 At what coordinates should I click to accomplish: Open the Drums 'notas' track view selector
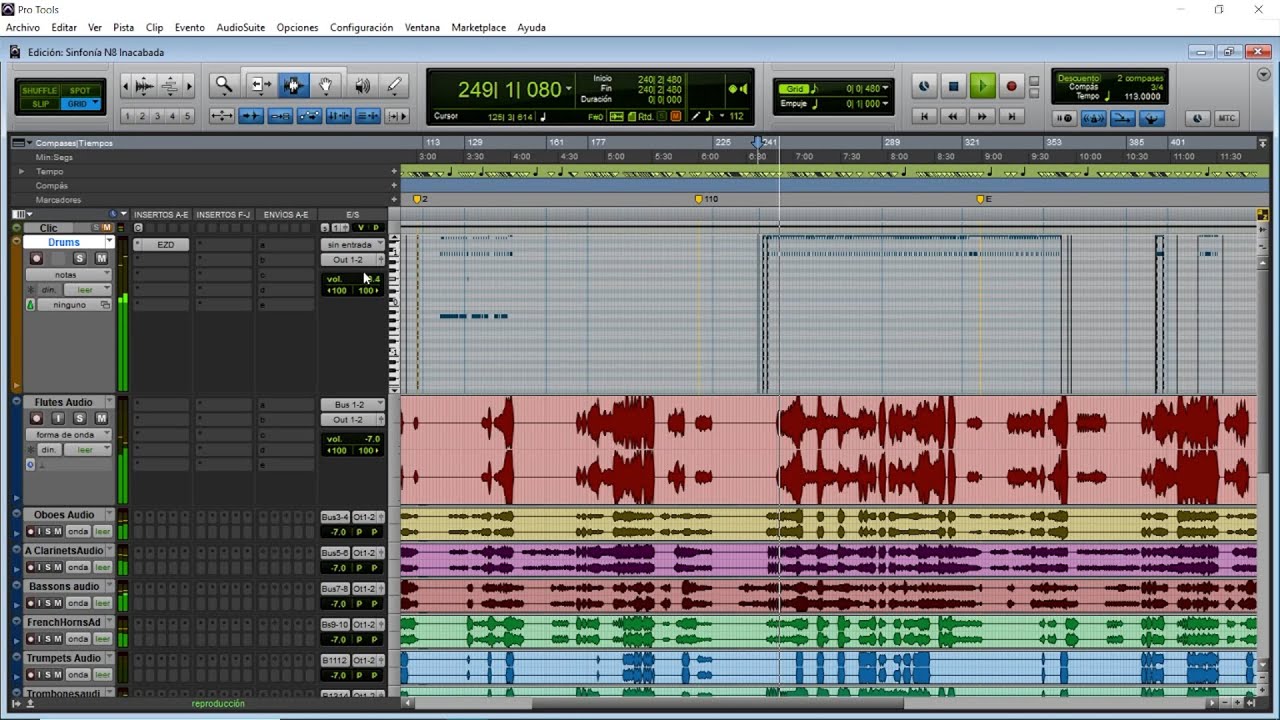pos(68,274)
